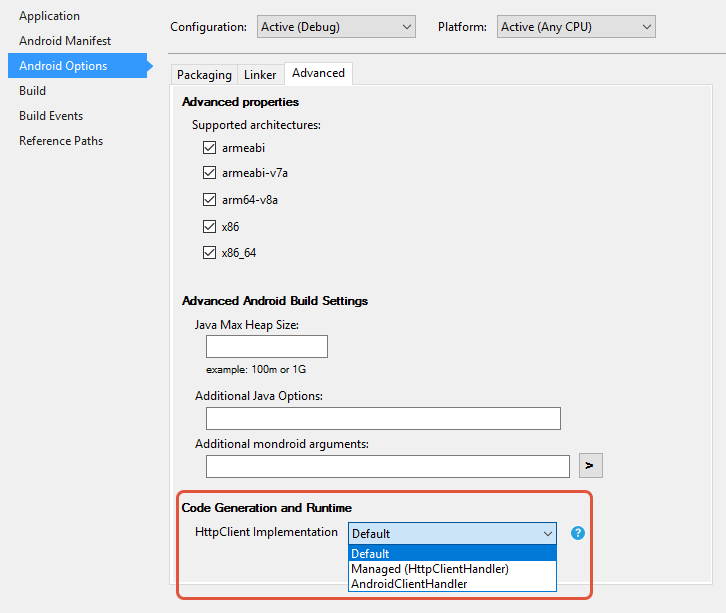Switch to the Packaging tab
This screenshot has width=726, height=613.
click(x=204, y=75)
